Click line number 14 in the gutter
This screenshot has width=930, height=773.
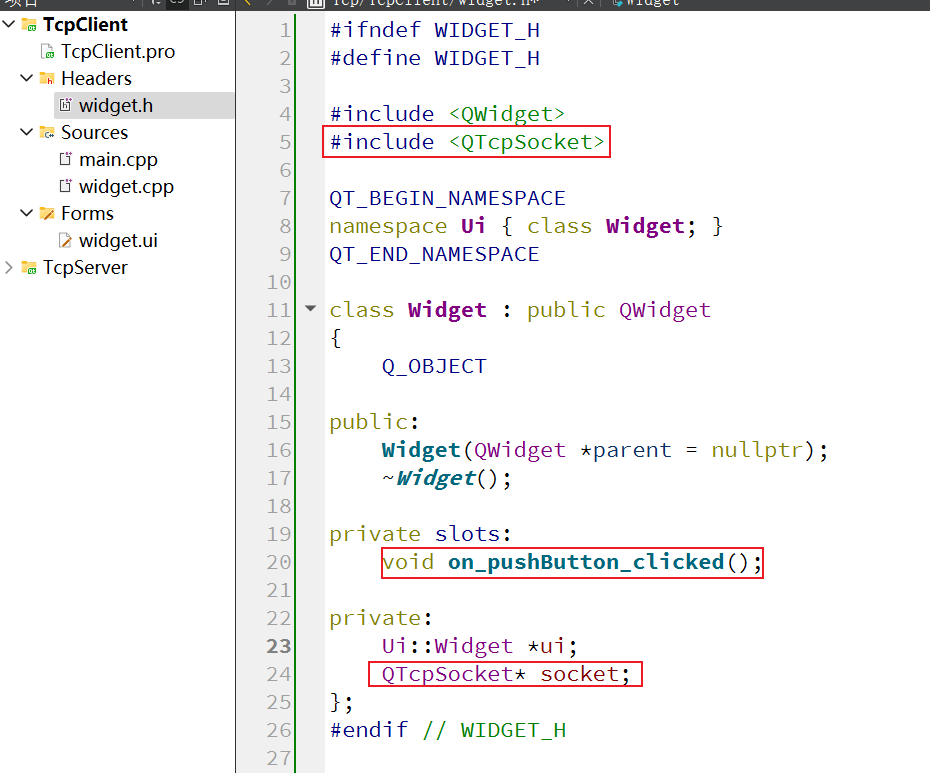279,394
